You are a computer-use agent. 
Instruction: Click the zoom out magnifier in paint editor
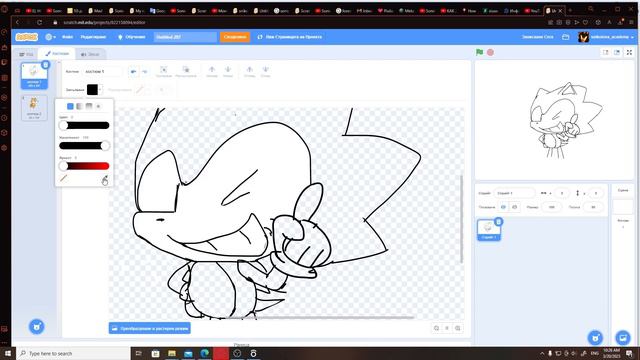(436, 328)
